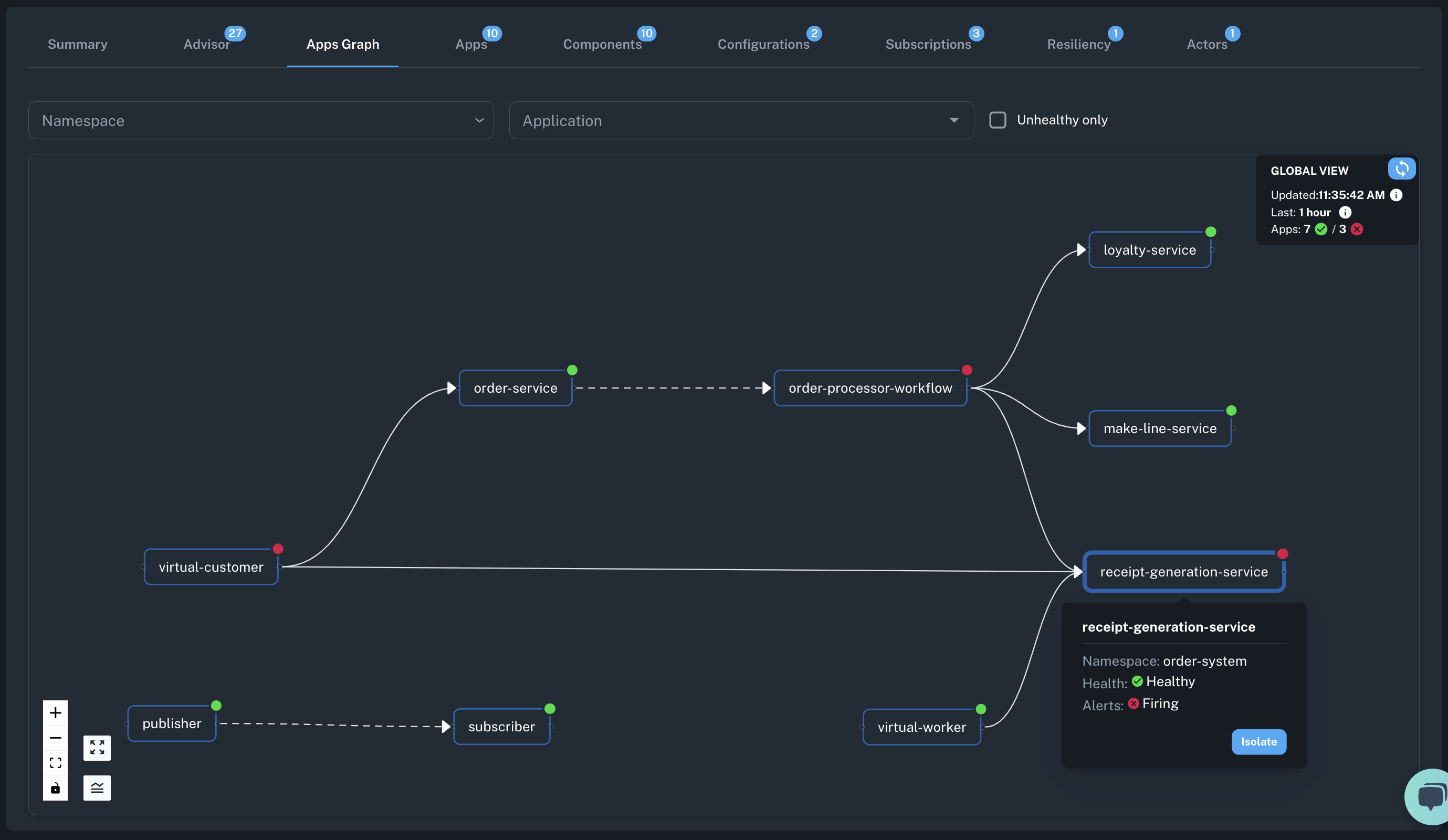Click the red unhealthy apps count icon
1448x840 pixels.
1357,229
